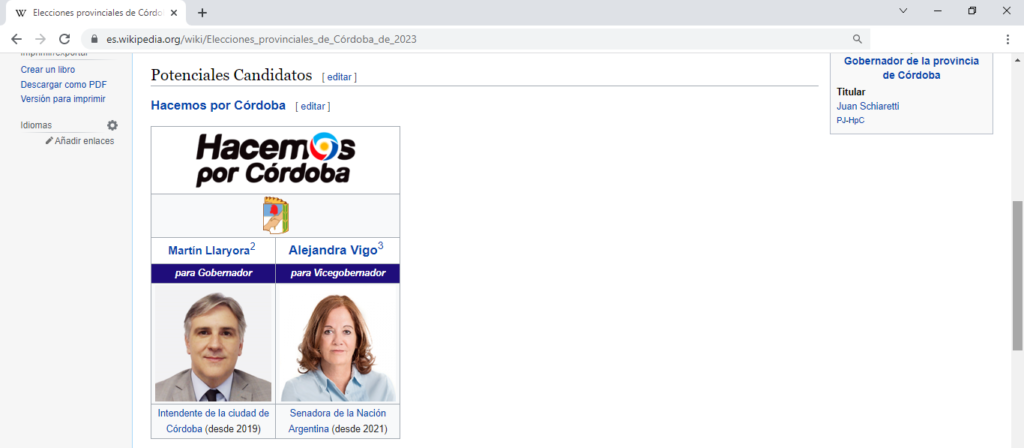
Task: Open Gobernador de la provincia de Córdoba link
Action: (911, 68)
